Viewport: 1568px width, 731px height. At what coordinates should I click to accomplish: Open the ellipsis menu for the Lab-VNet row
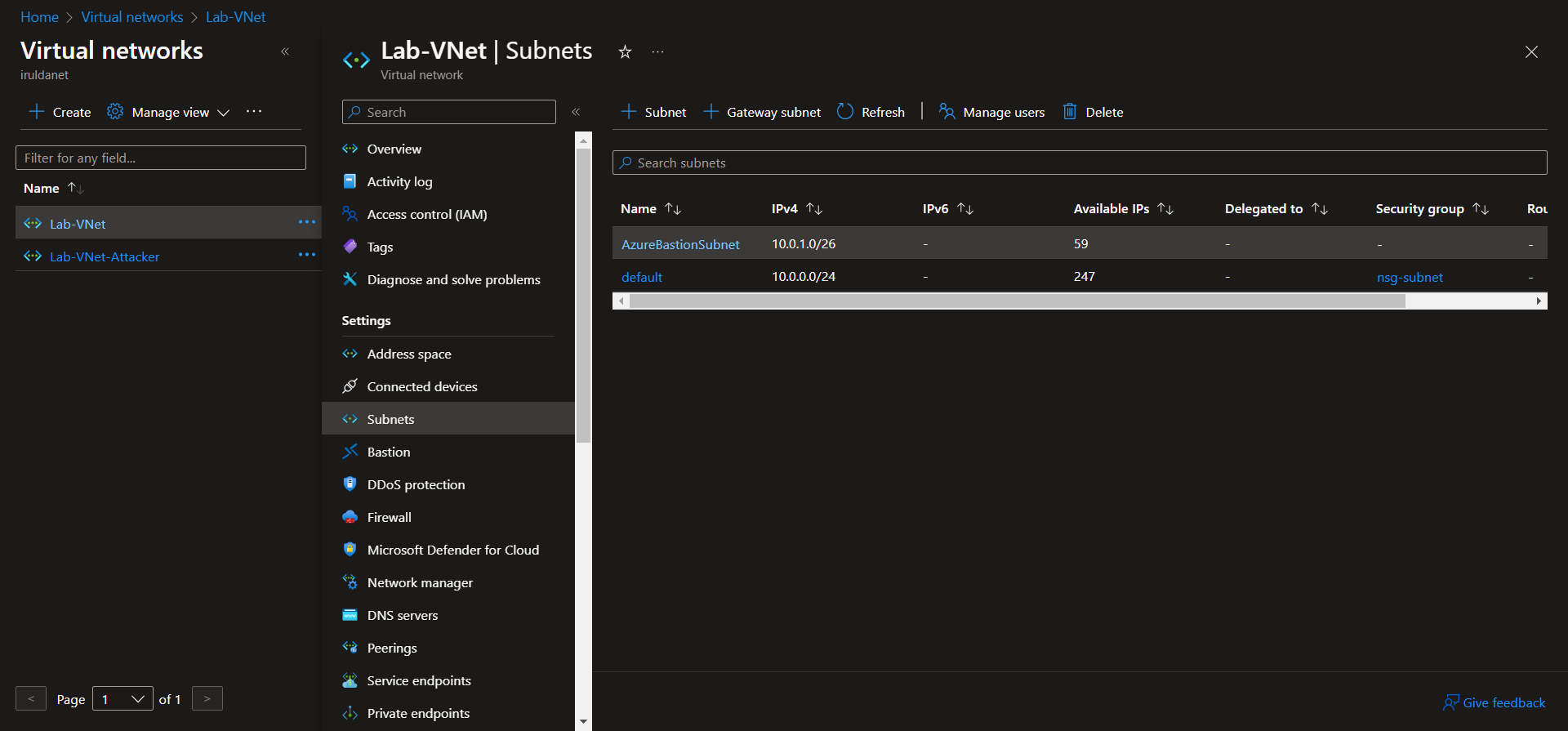coord(307,222)
